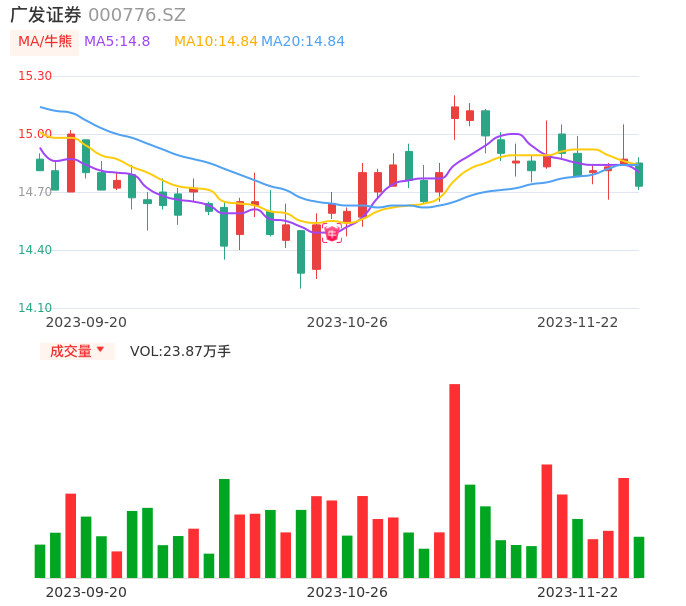Select the tallest red volume bar
The width and height of the screenshot is (686, 606).
[x=454, y=480]
